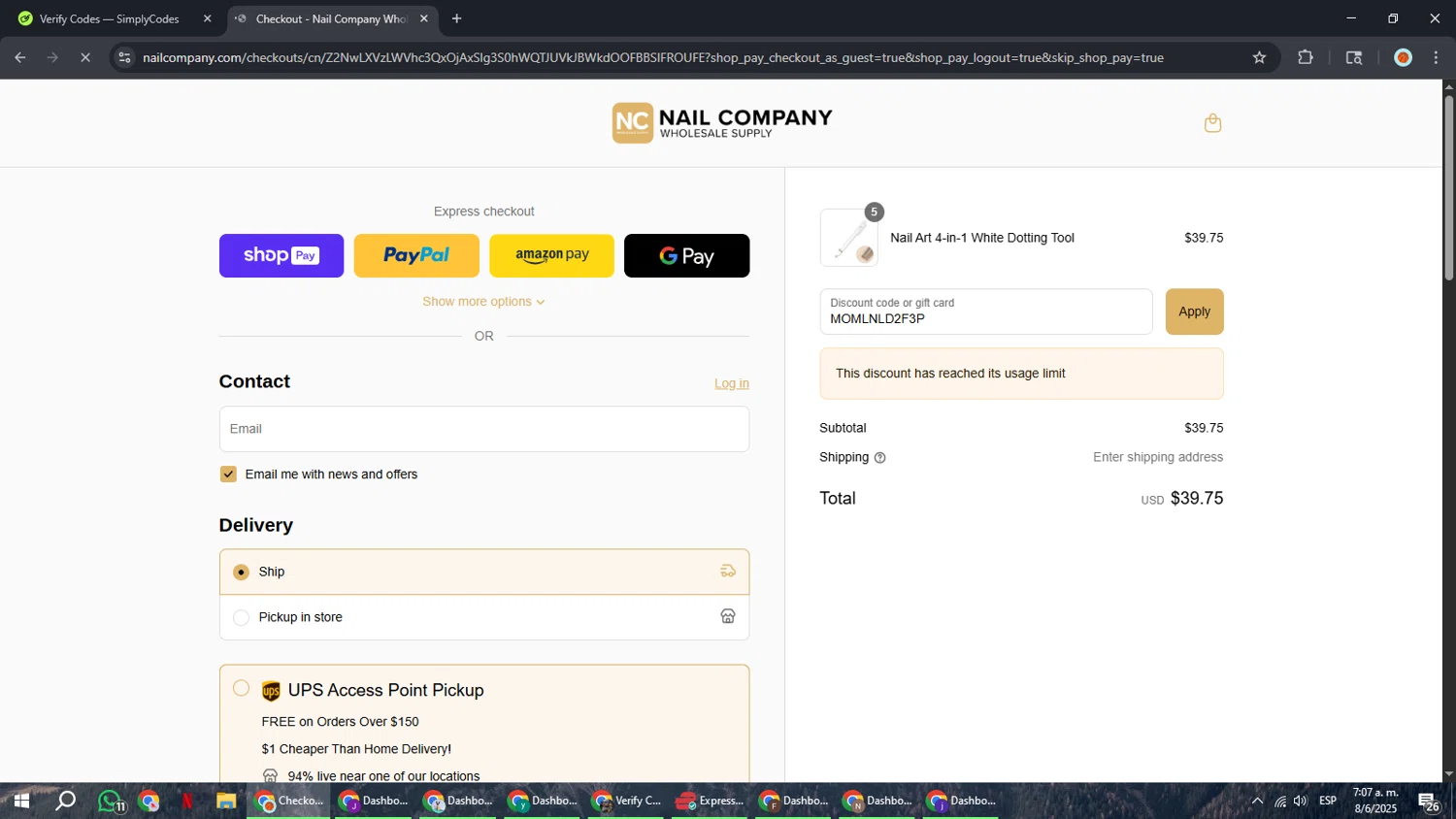
Task: Close the Verify Codes — SimplyCodes tab
Action: pos(207,18)
